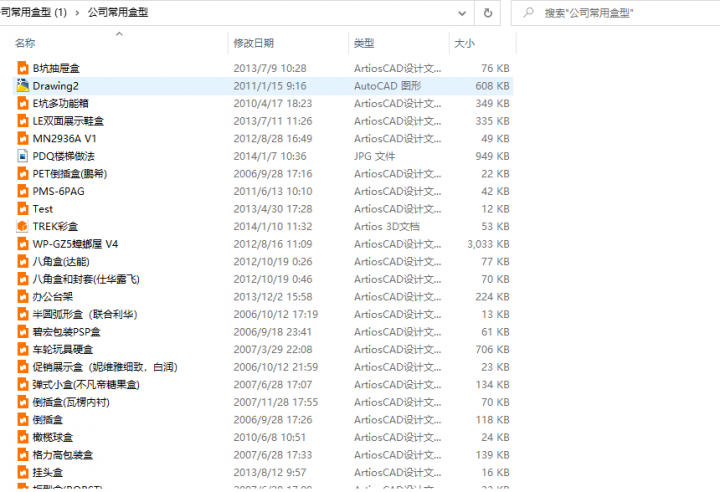Click the Artios 3D文档 type cell
The height and width of the screenshot is (492, 720).
[x=387, y=226]
